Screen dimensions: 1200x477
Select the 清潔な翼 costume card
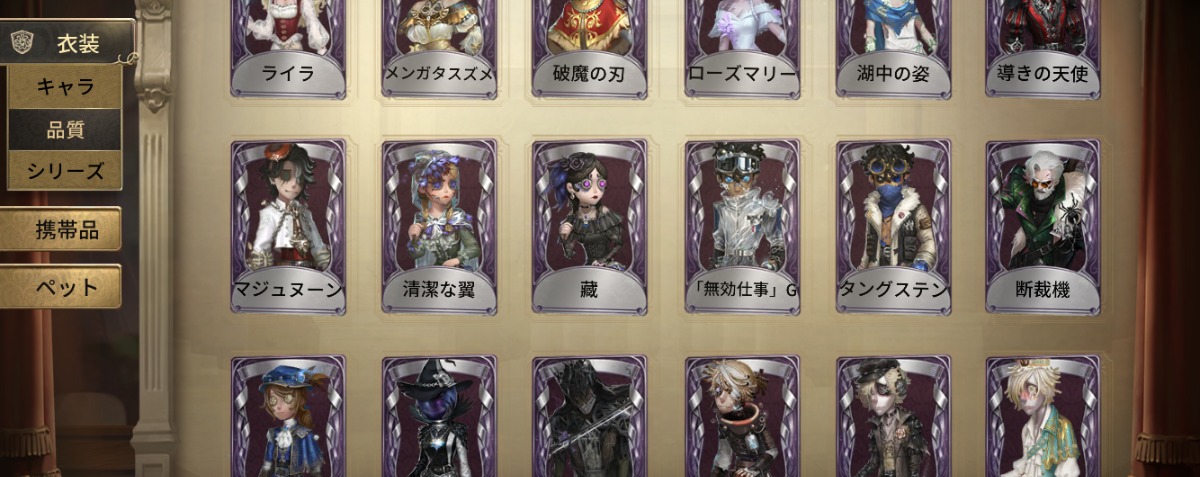pos(440,227)
